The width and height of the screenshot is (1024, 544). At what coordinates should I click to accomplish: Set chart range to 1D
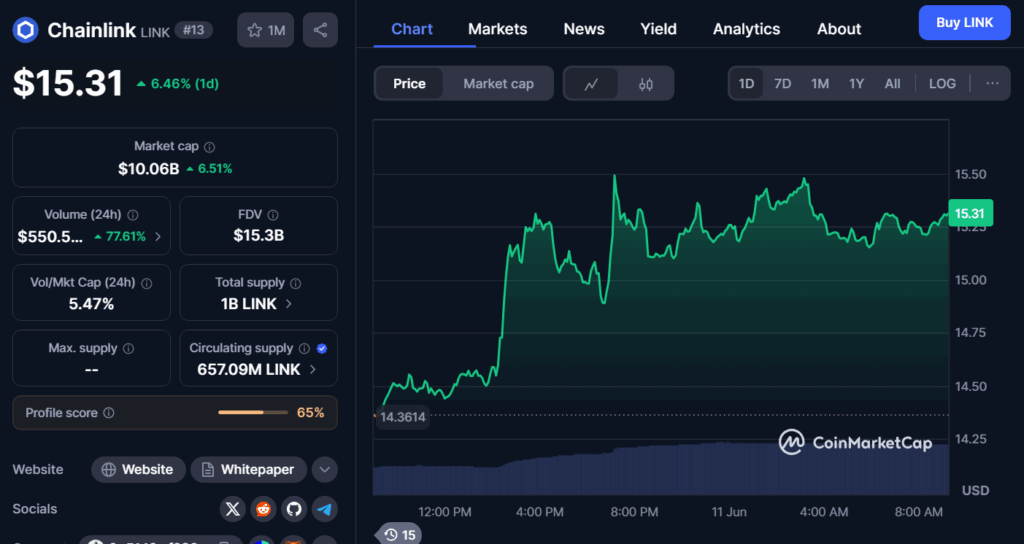(746, 84)
